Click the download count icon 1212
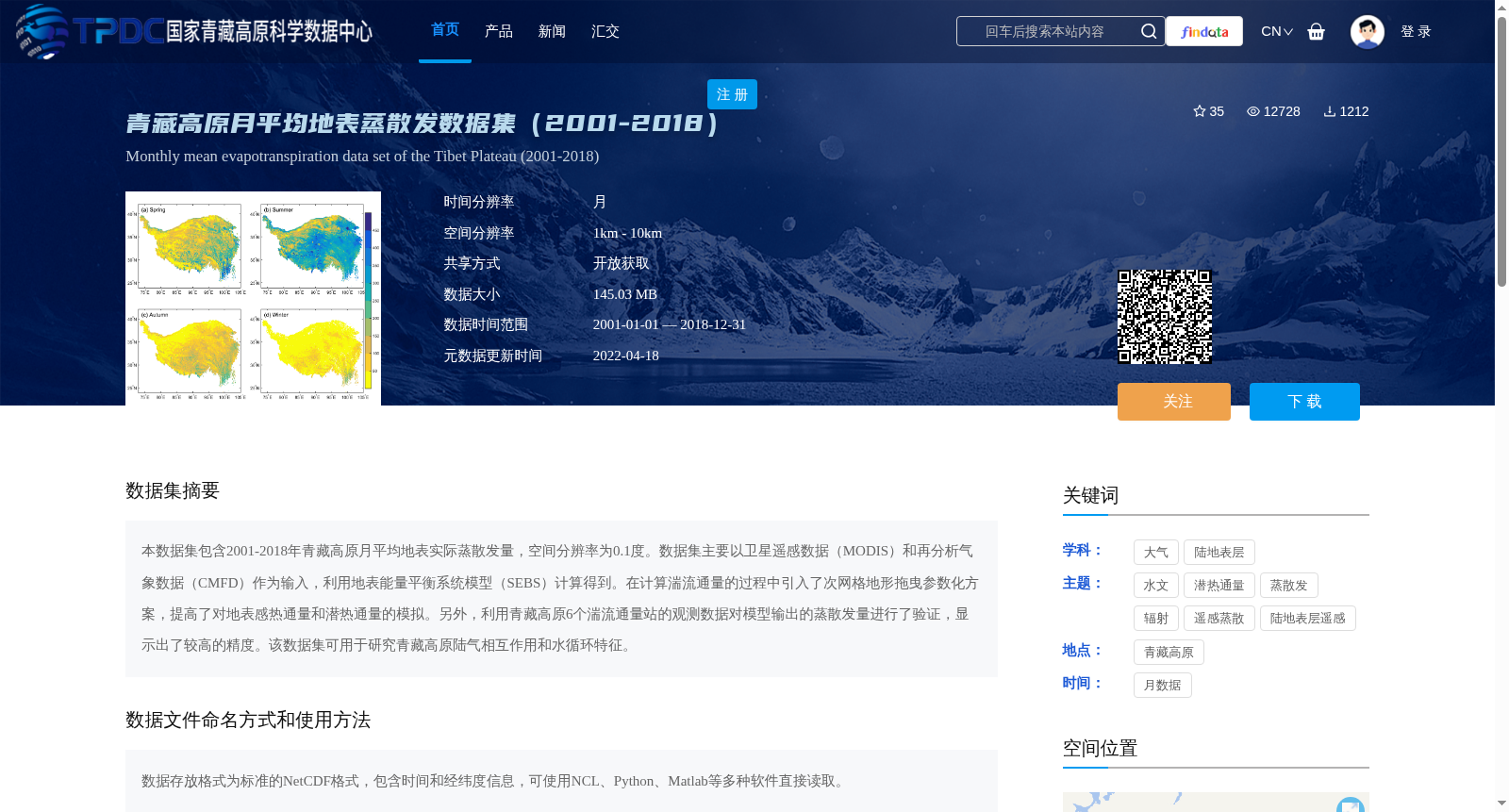 coord(1346,111)
